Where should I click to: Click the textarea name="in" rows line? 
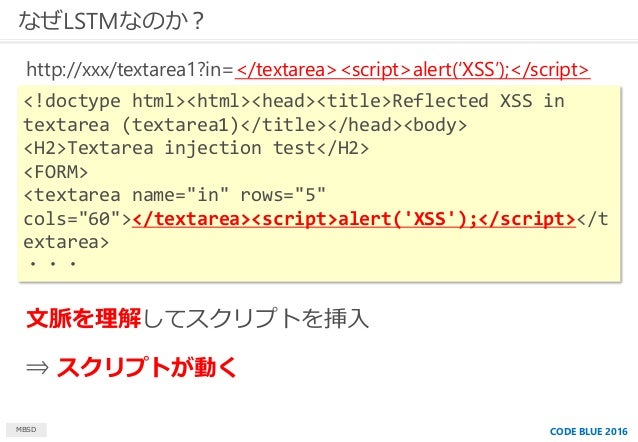click(175, 195)
